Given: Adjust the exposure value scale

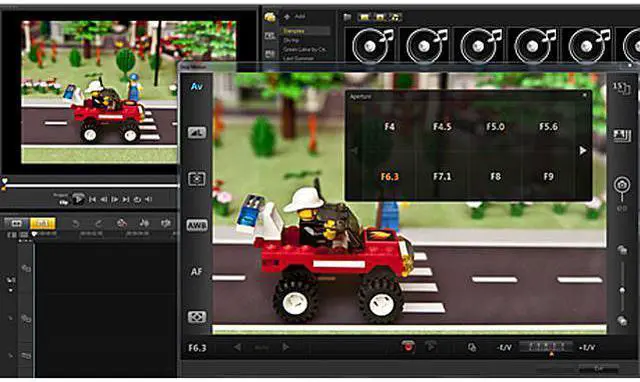Looking at the screenshot, I should (546, 348).
